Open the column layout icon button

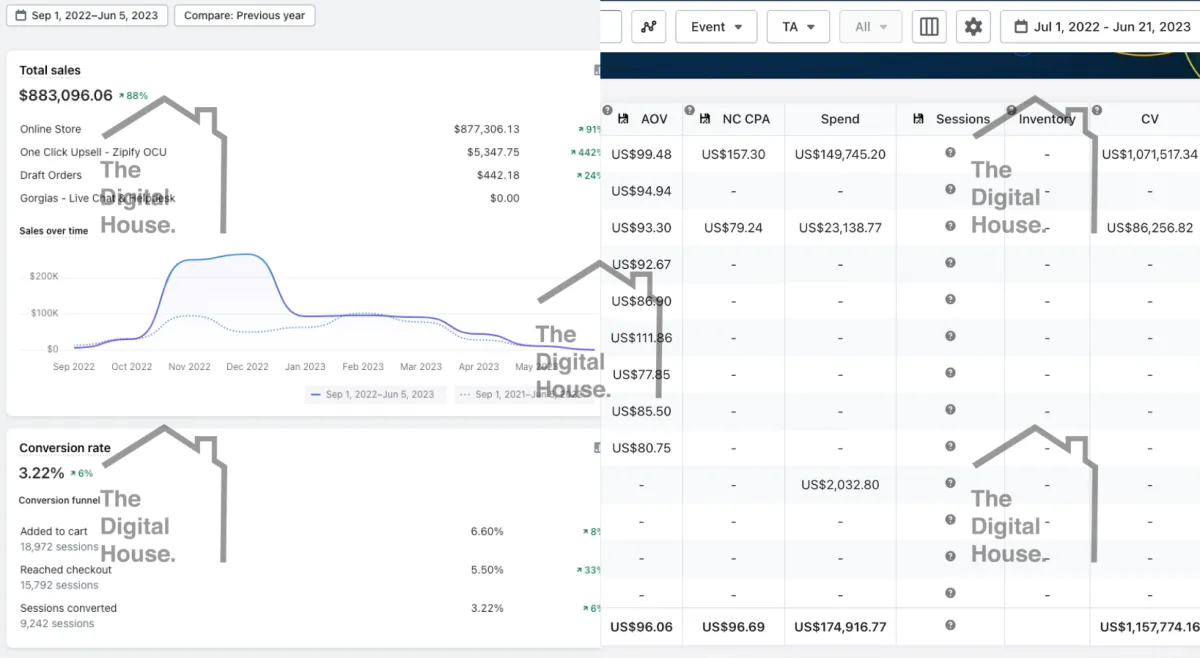[929, 27]
